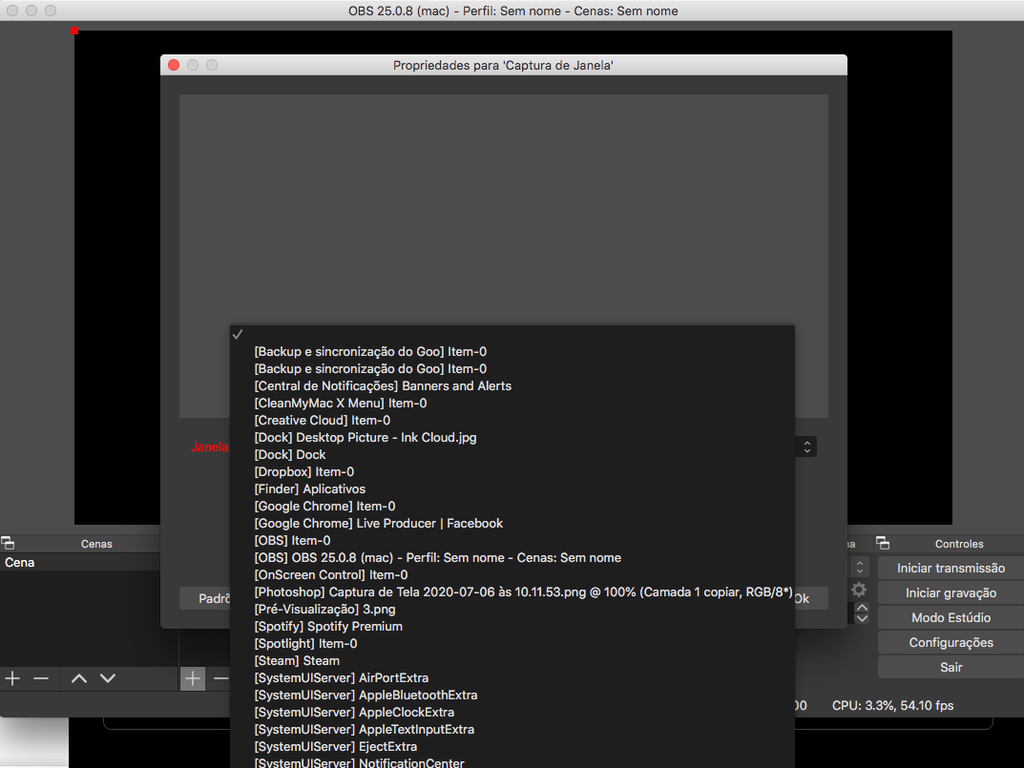Choose Google Chrome Item-0 entry
This screenshot has width=1024, height=768.
(x=512, y=506)
